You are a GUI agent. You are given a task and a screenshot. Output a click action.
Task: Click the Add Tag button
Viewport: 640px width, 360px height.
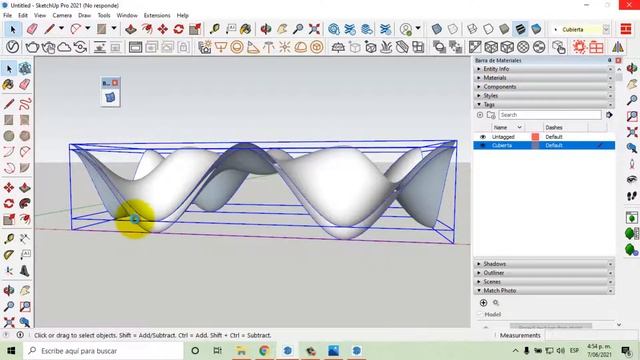[480, 115]
